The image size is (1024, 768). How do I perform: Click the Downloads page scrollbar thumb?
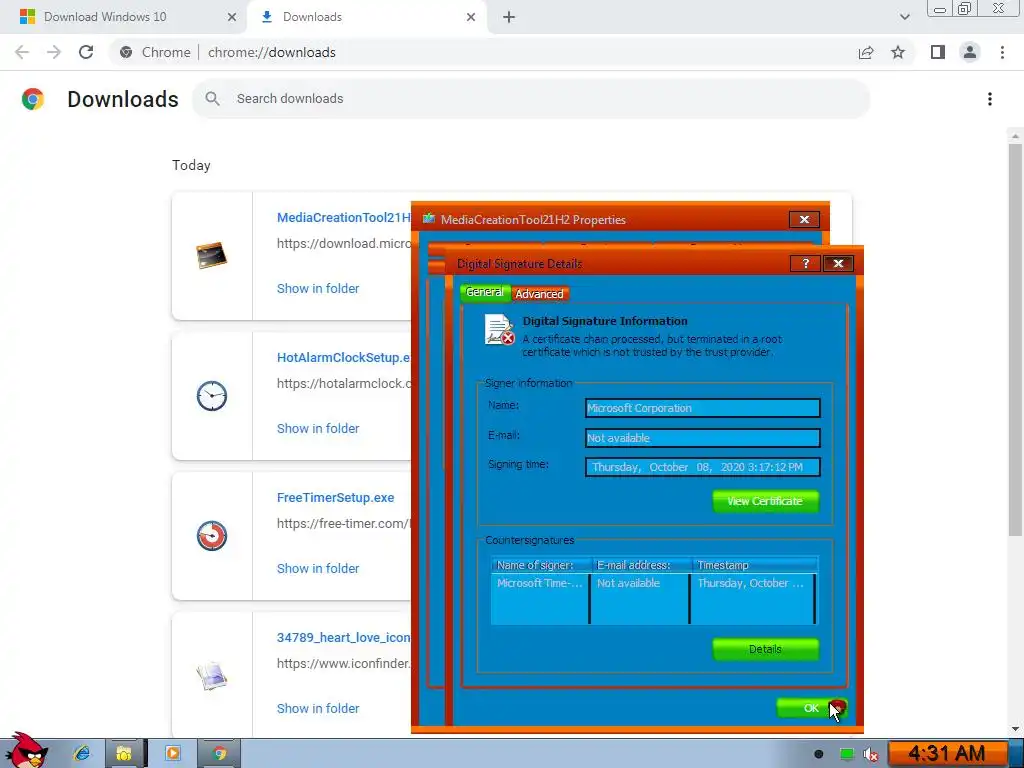1015,340
